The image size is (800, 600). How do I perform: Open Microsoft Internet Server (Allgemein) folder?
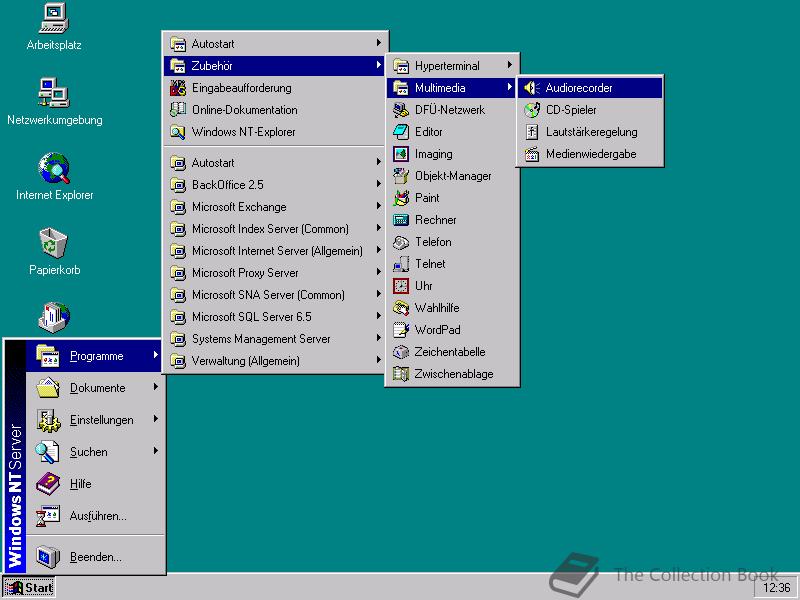tap(274, 251)
